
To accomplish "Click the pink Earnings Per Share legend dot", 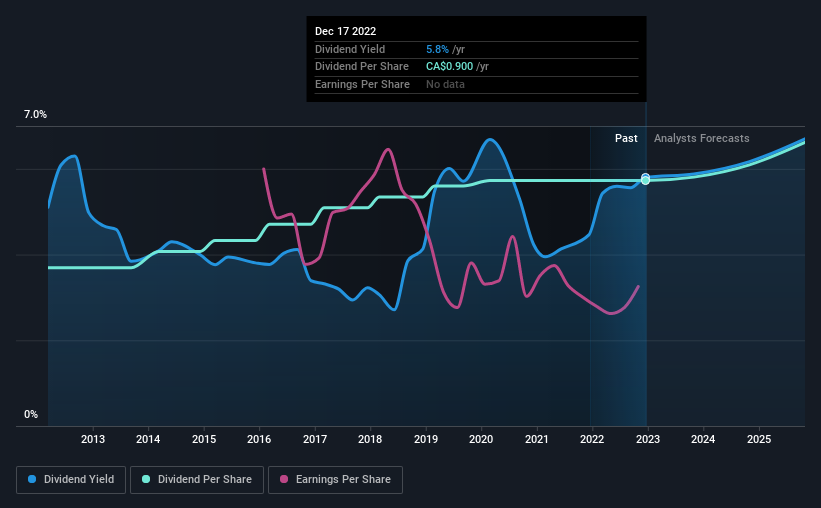I will coord(284,479).
